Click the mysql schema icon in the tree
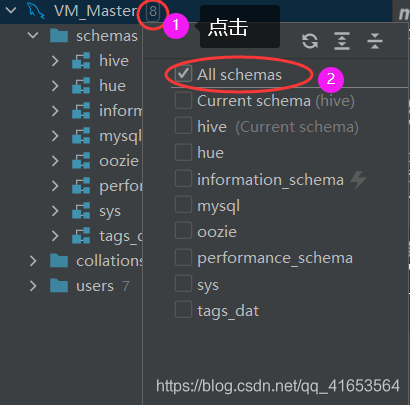The image size is (410, 405). point(81,136)
